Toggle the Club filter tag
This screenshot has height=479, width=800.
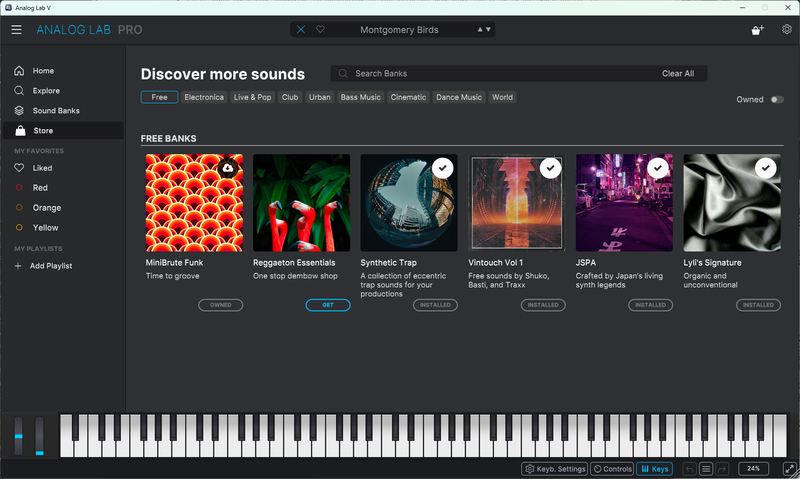tap(290, 97)
